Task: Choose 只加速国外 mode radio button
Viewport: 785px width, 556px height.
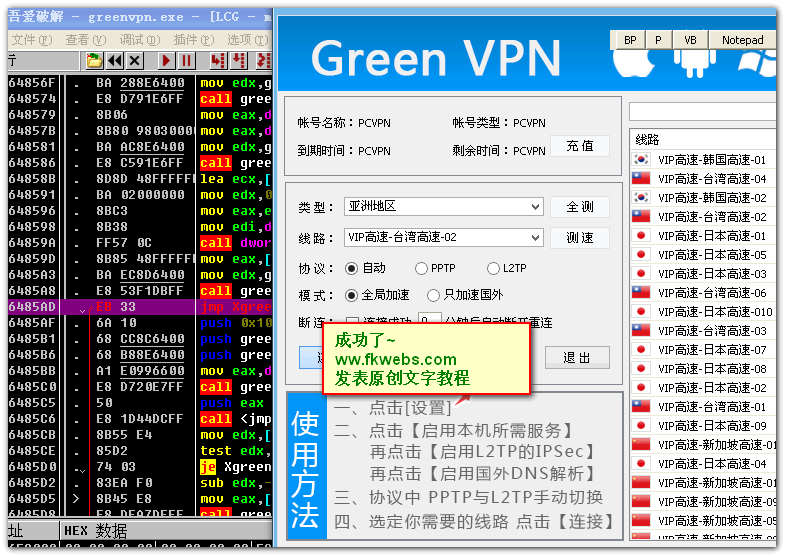Action: click(433, 295)
